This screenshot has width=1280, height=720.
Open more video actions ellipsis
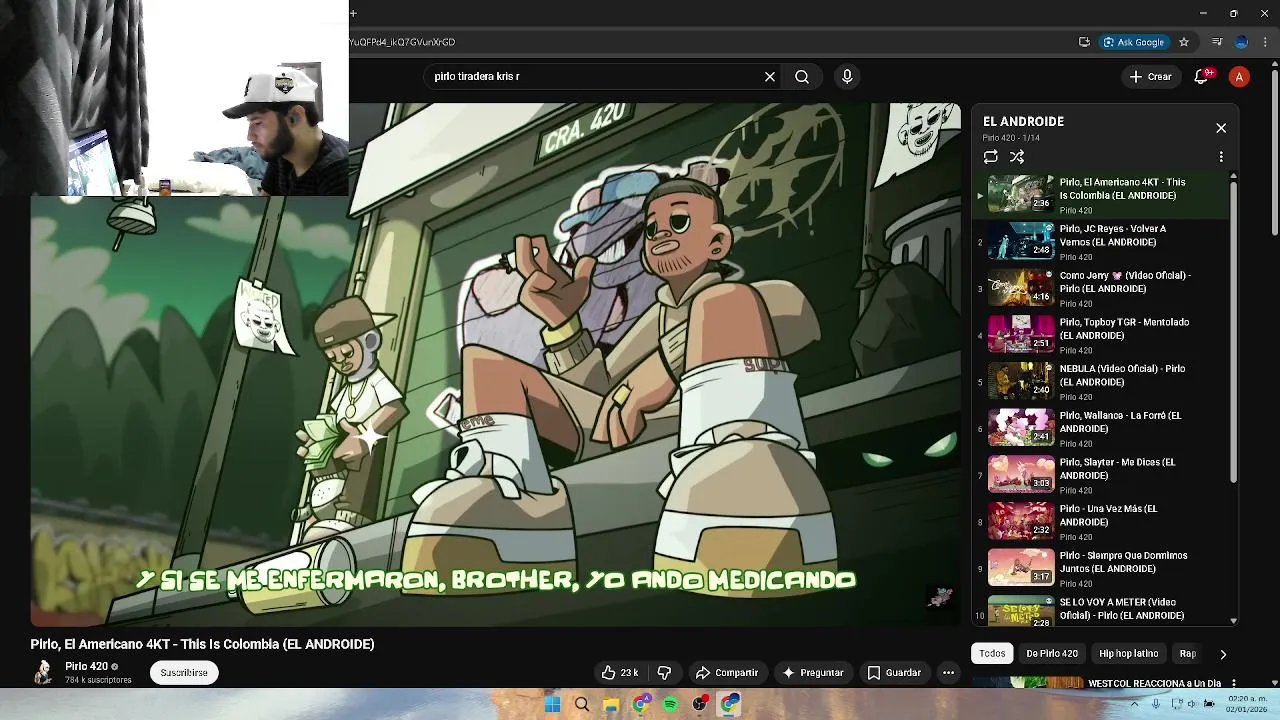pyautogui.click(x=948, y=673)
